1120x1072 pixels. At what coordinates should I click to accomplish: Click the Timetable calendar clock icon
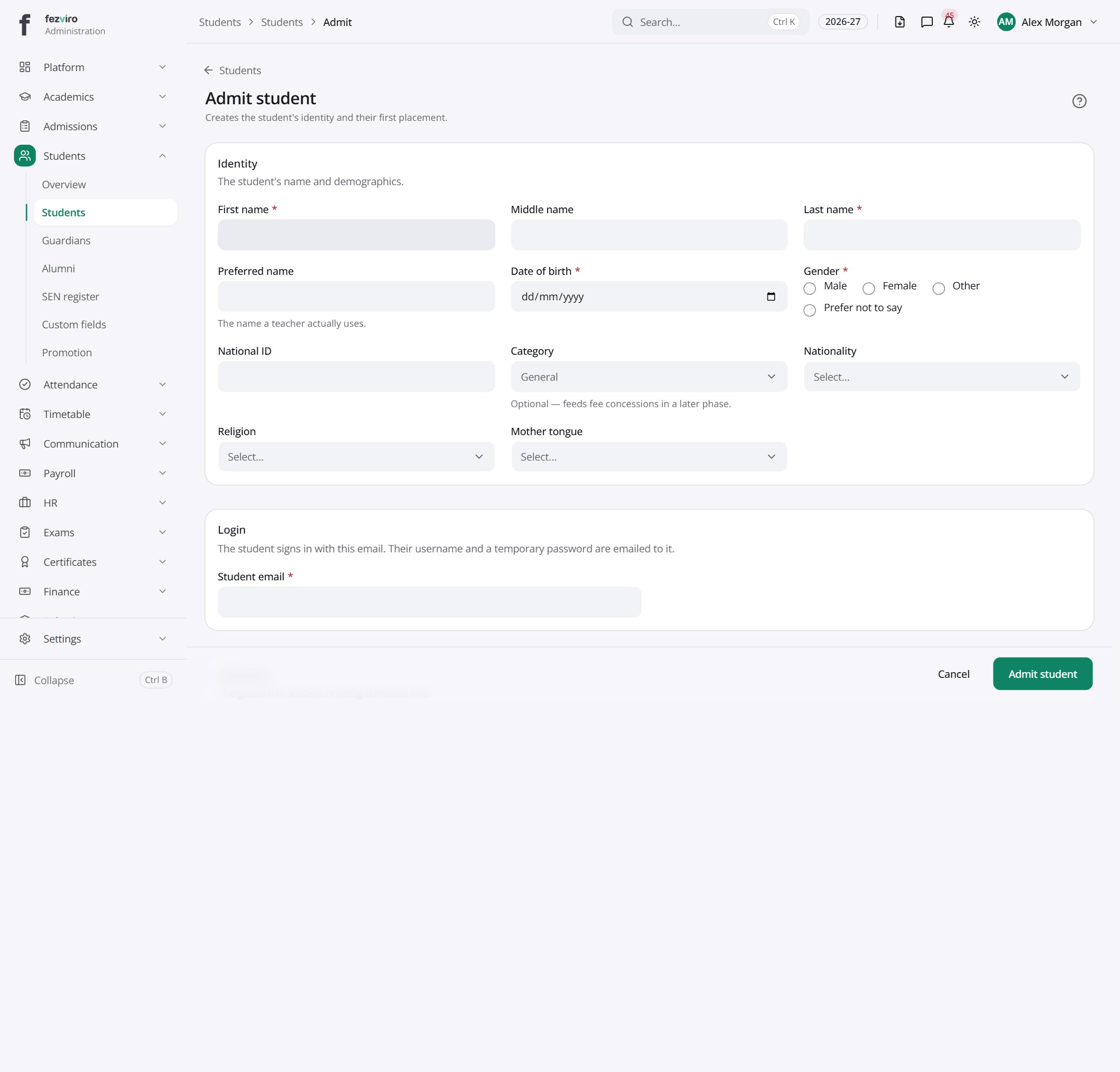[24, 414]
